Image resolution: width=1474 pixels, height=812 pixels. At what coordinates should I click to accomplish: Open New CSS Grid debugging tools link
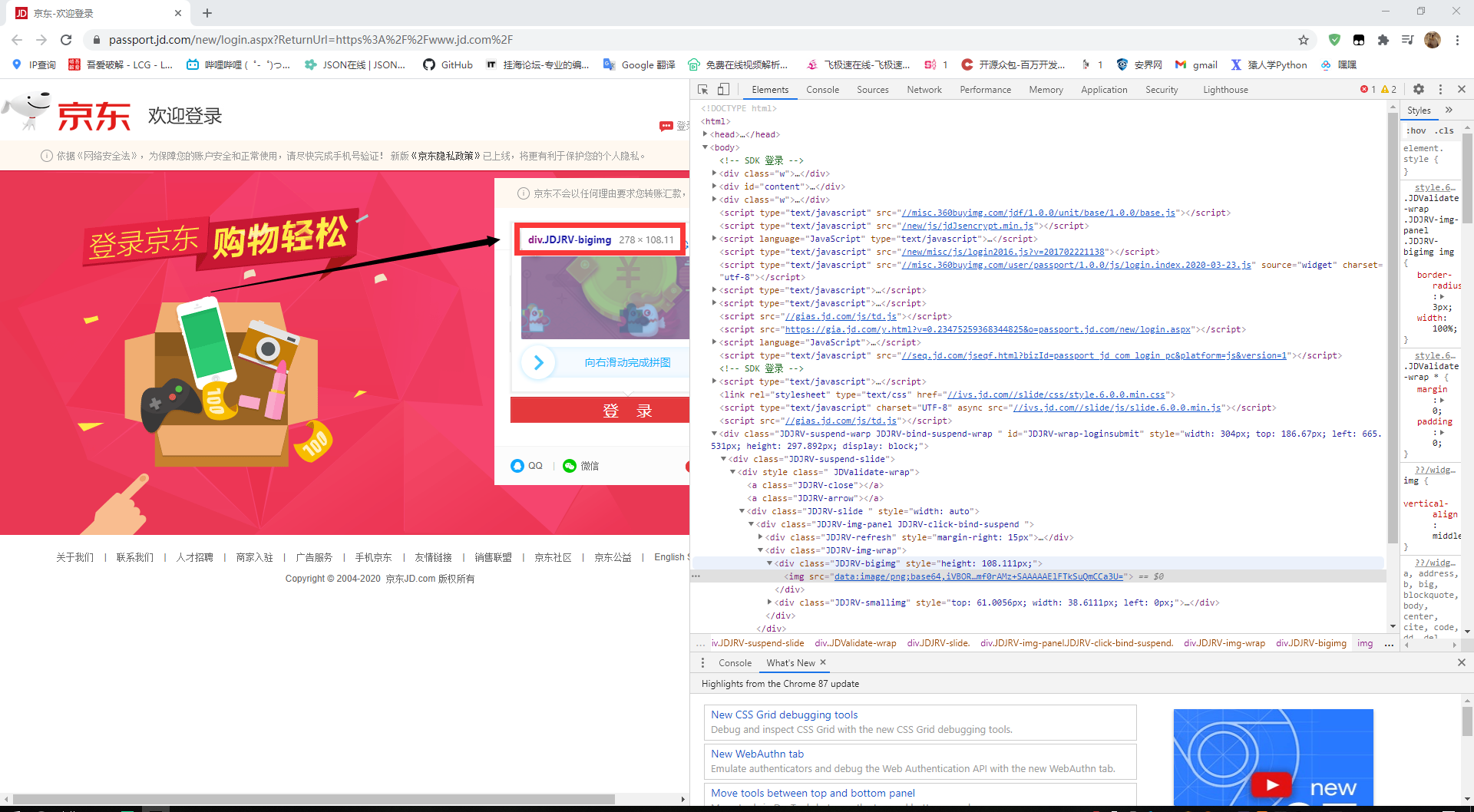(x=784, y=715)
